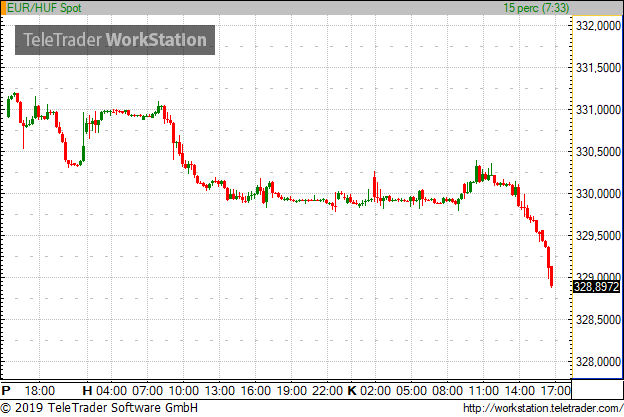Click the 11:00 time axis label

[x=484, y=391]
